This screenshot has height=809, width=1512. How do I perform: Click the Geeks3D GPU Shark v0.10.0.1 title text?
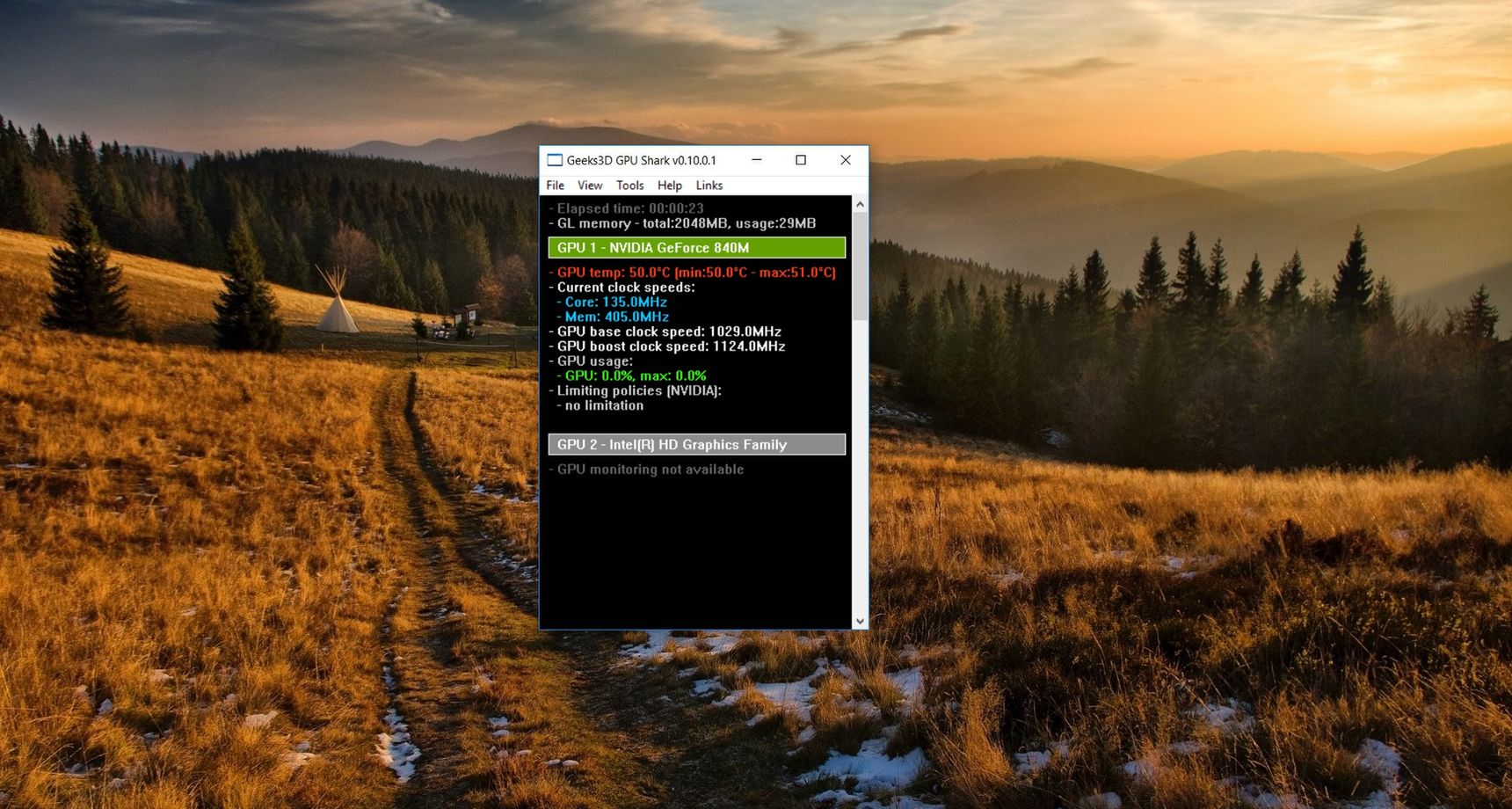pos(641,160)
